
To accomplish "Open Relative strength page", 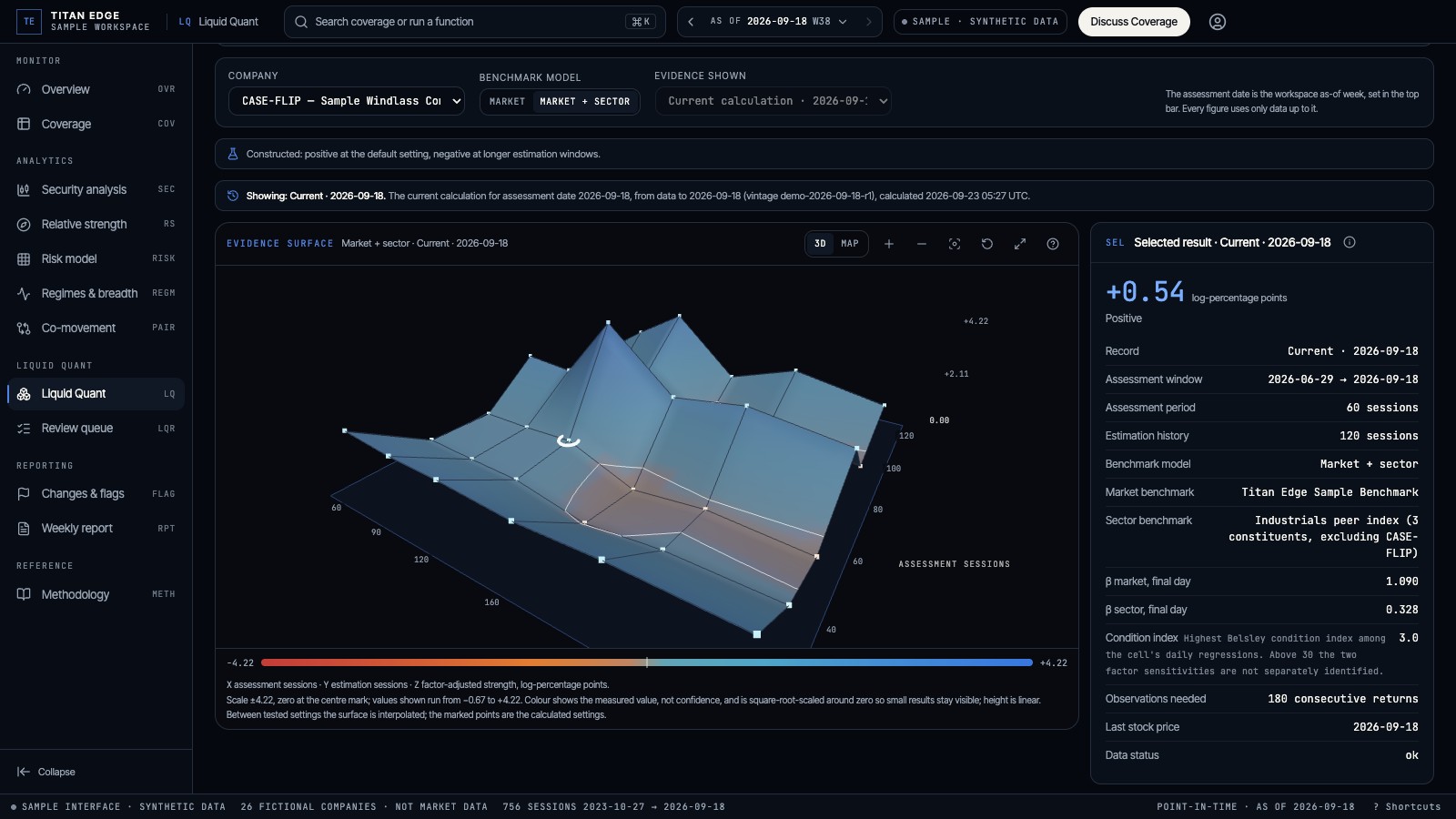I will pos(96,224).
